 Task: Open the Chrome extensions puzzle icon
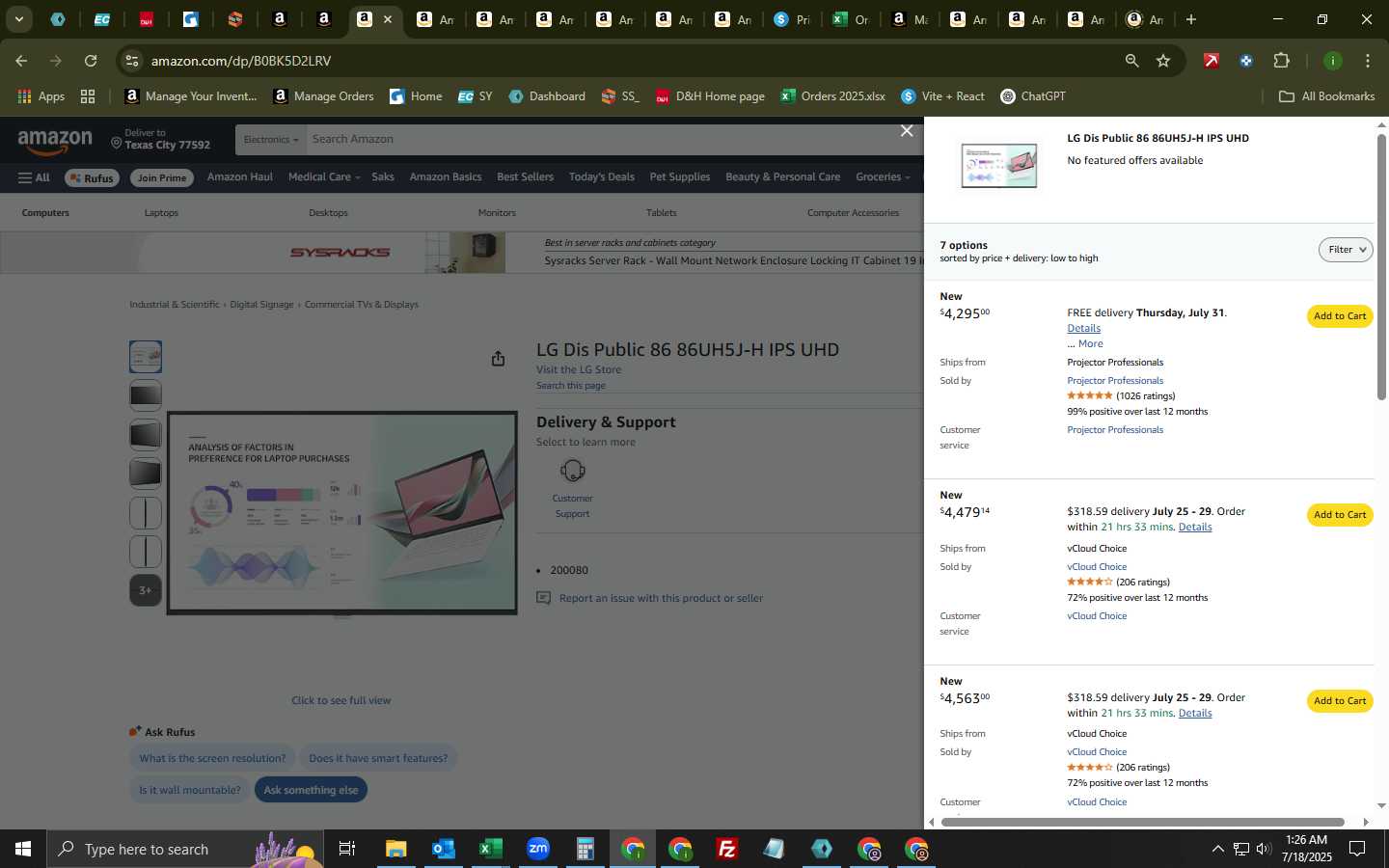[1281, 61]
